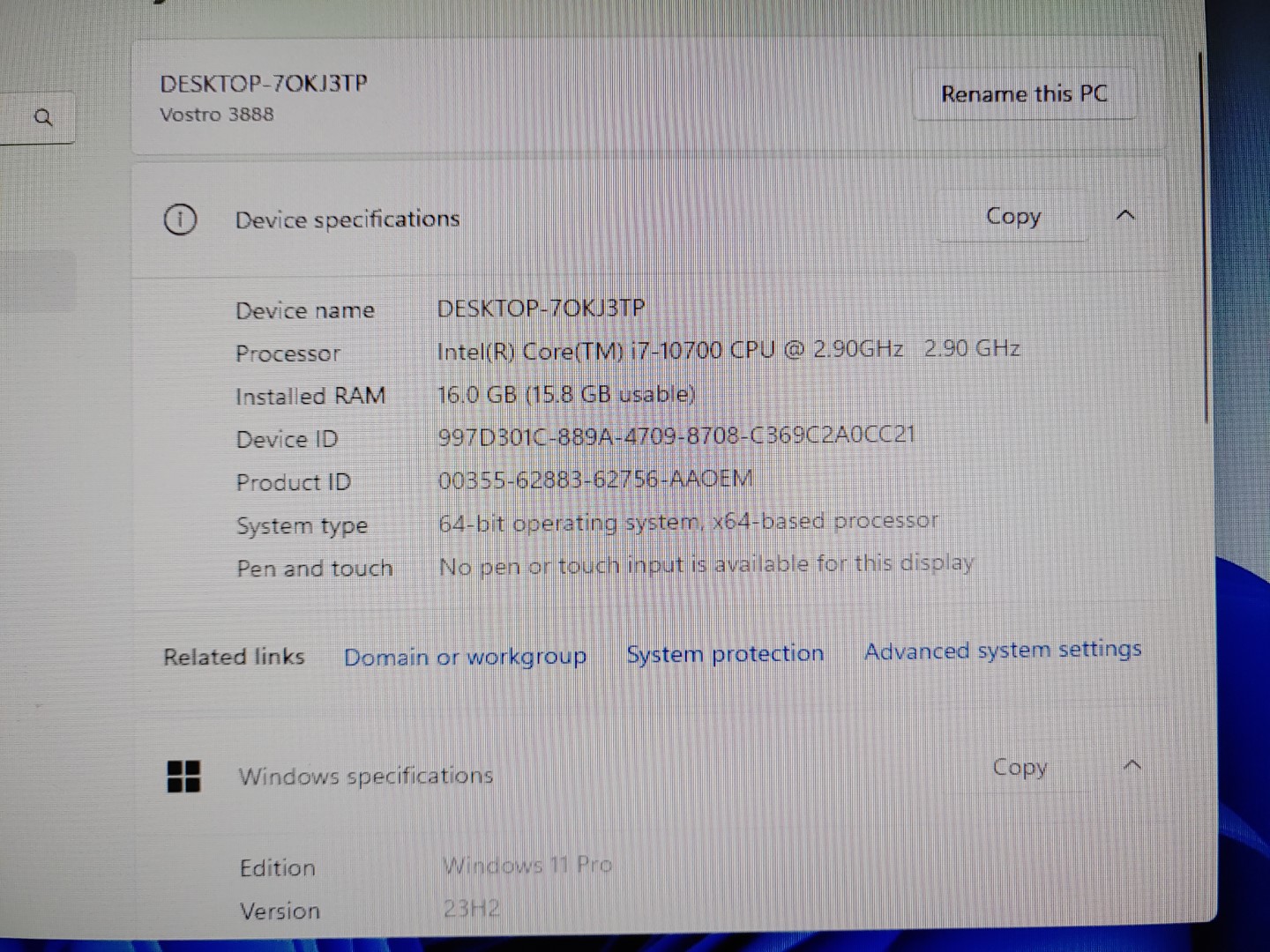Click the Version label
The image size is (1270, 952).
280,911
